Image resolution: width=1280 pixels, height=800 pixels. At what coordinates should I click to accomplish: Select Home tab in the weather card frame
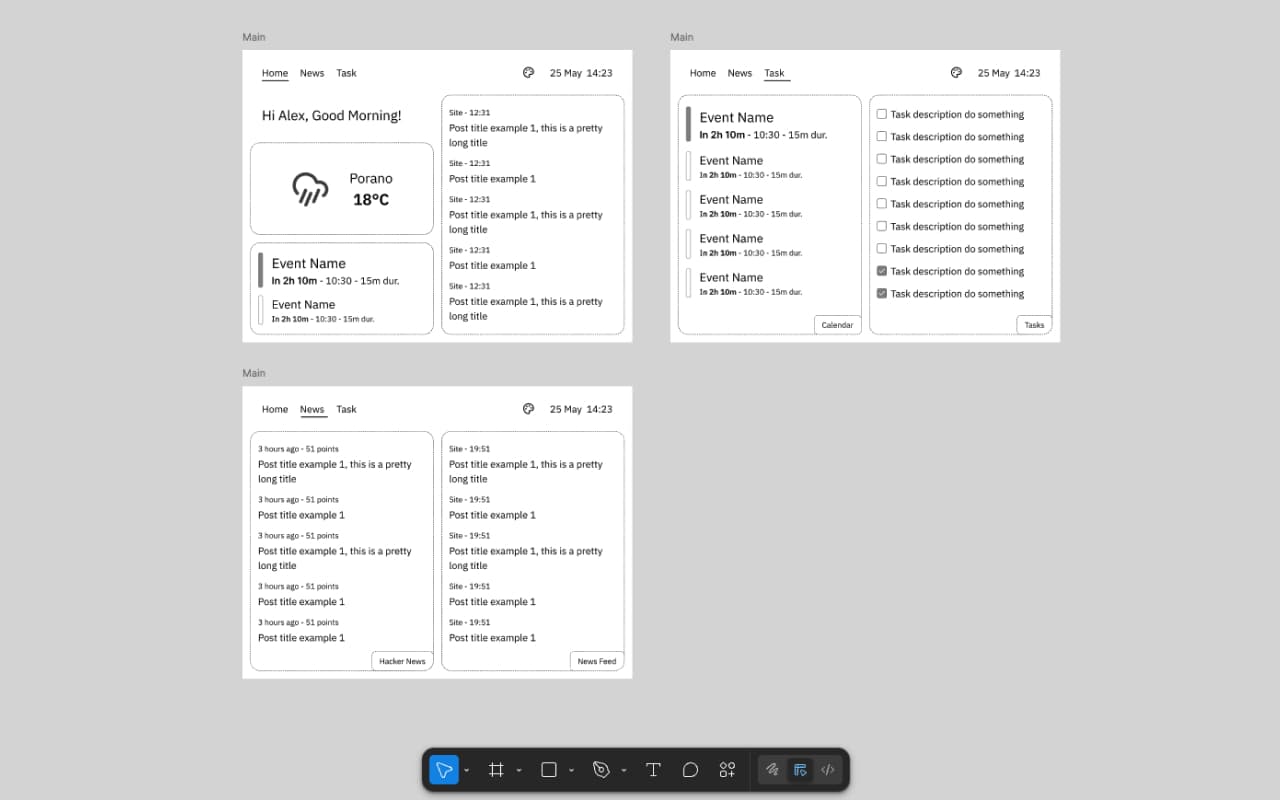[x=275, y=73]
